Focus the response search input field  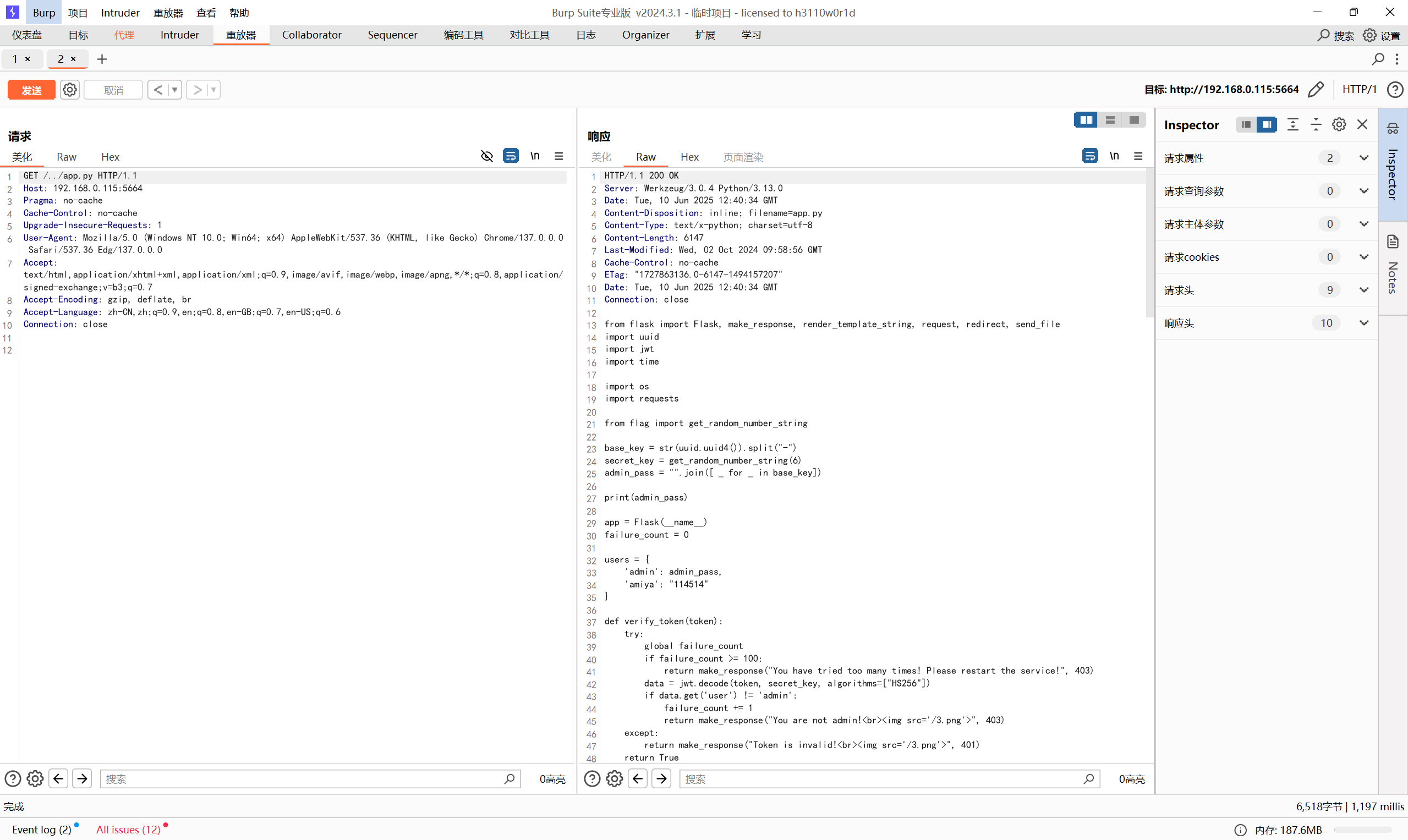tap(889, 779)
